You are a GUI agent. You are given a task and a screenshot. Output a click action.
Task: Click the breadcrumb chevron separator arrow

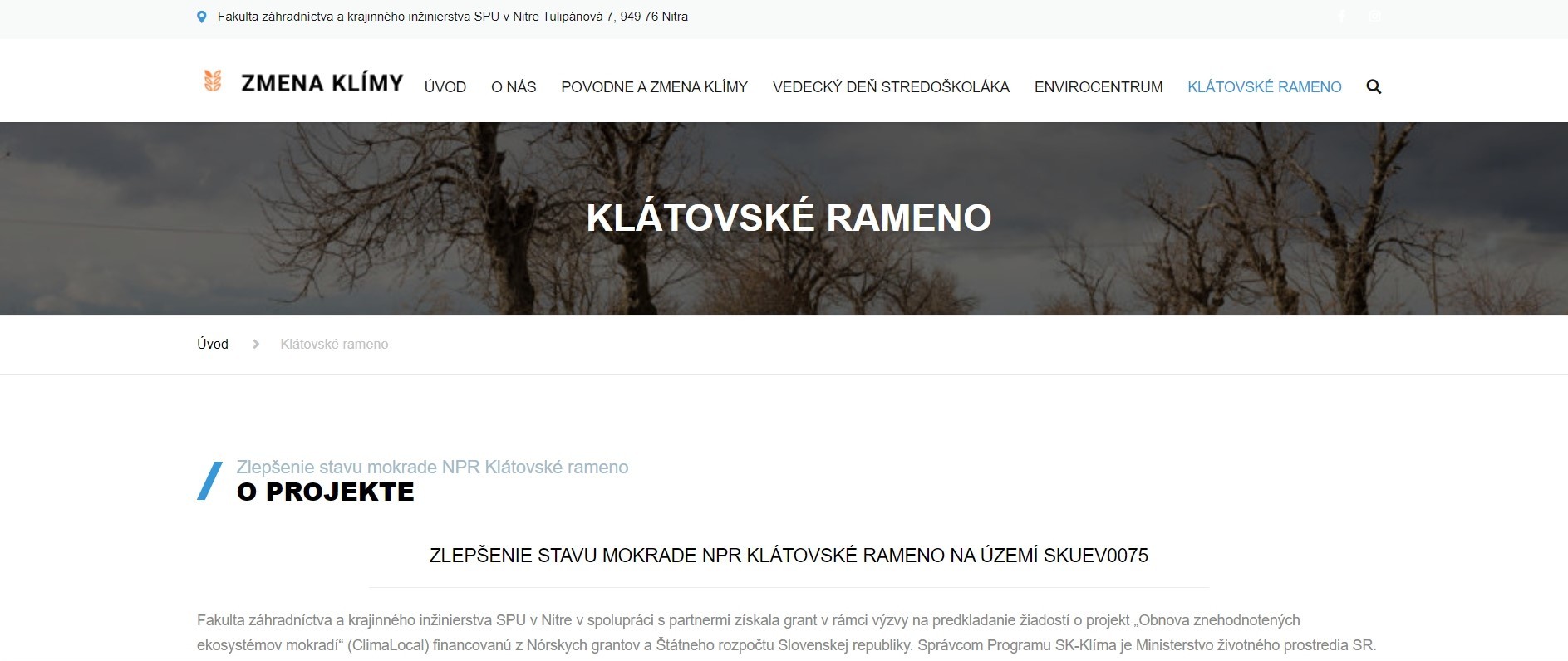point(256,344)
